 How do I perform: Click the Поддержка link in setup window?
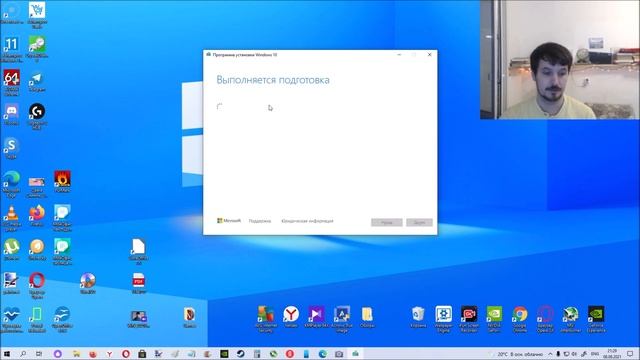point(260,221)
